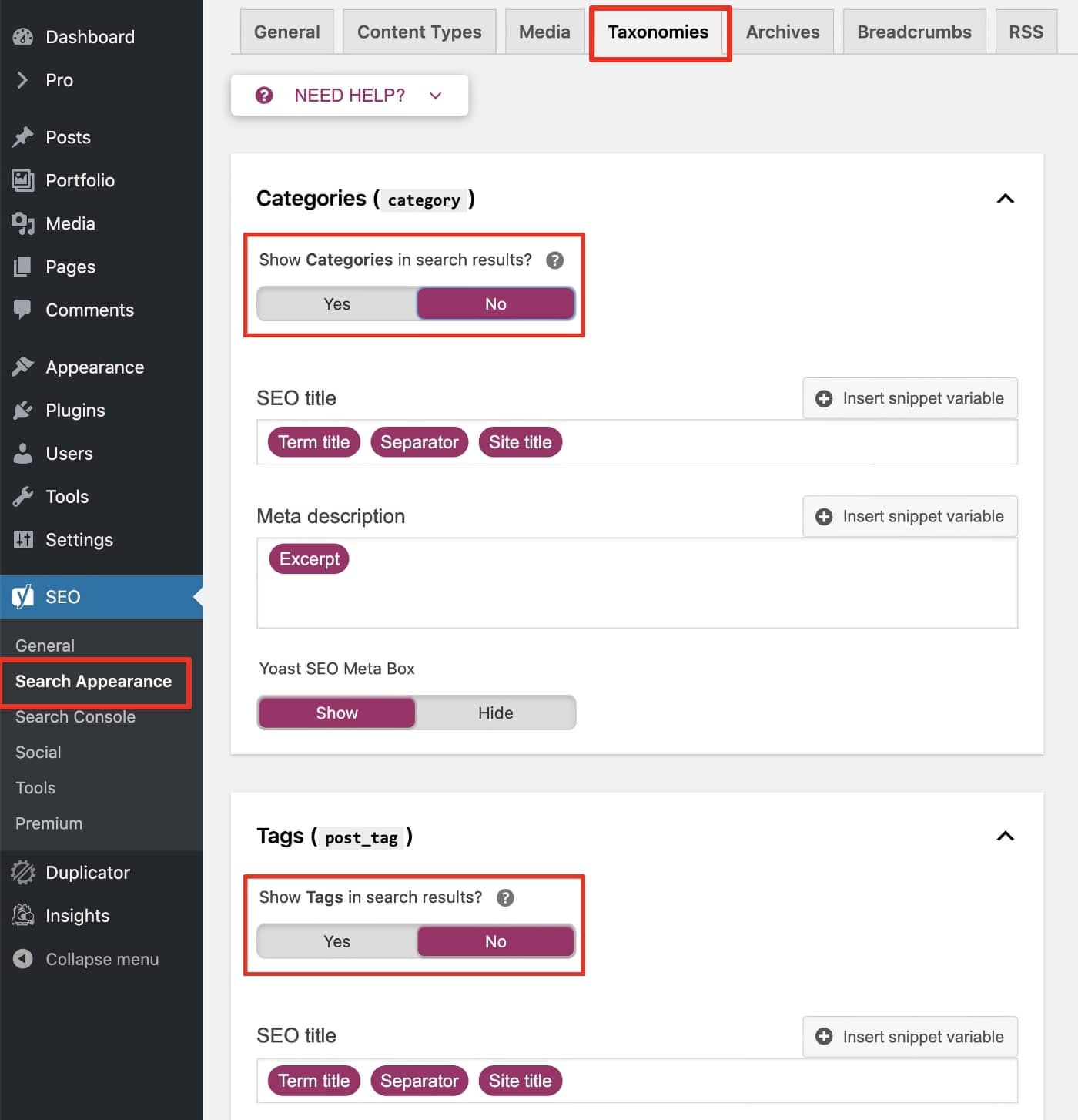Click Term title variable in Categories SEO title

(x=314, y=442)
